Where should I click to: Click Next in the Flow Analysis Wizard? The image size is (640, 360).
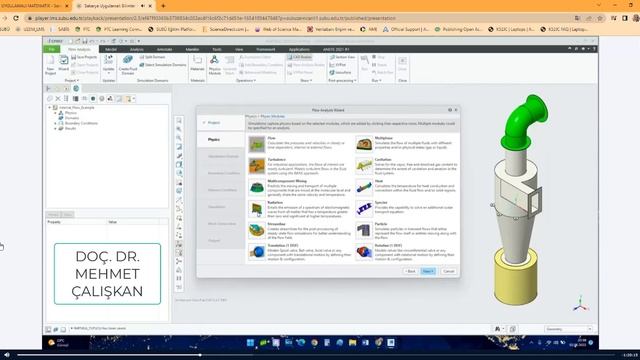(x=428, y=271)
